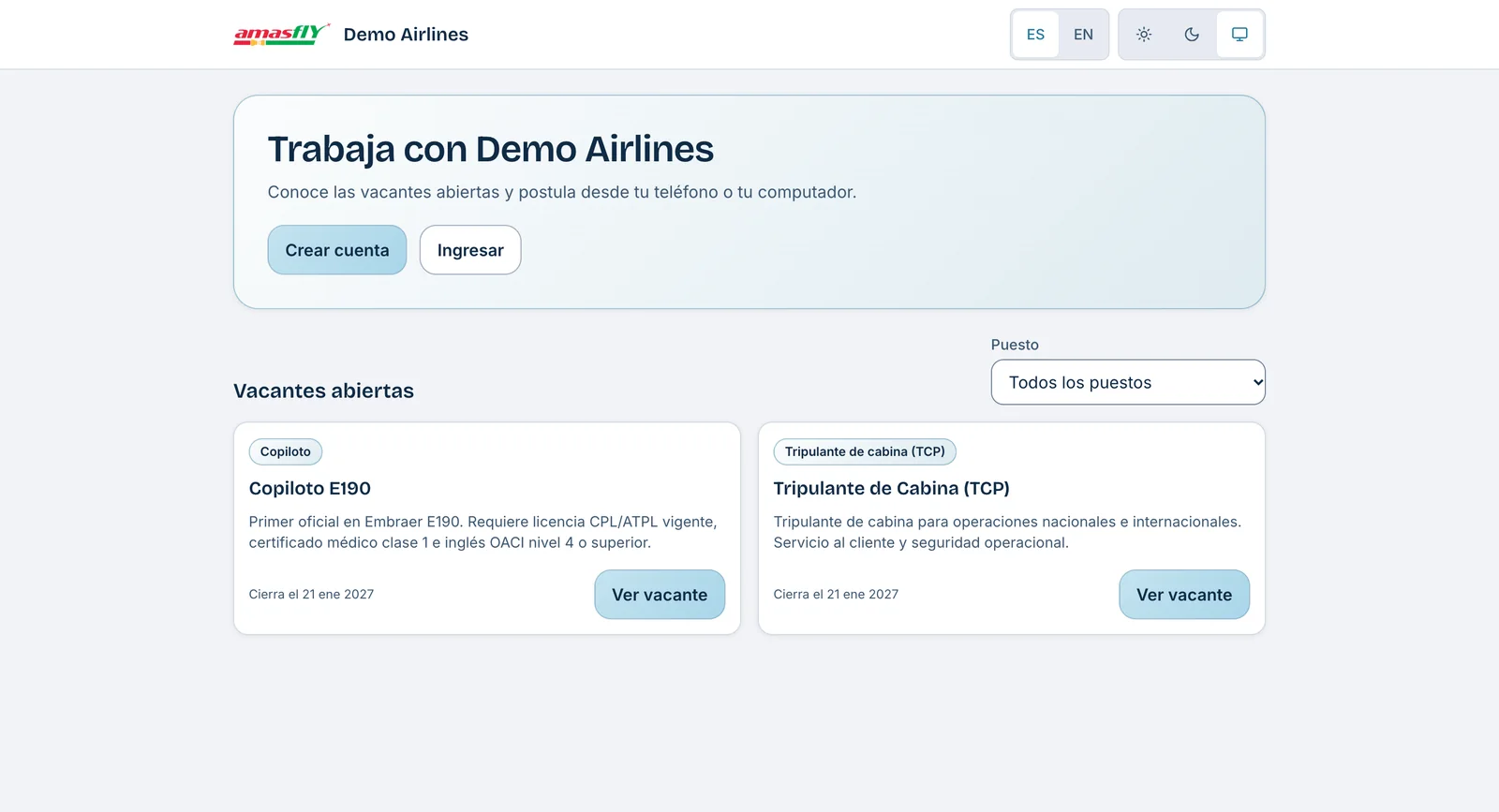
Task: Click the Demo Airlines header title
Action: tap(406, 35)
